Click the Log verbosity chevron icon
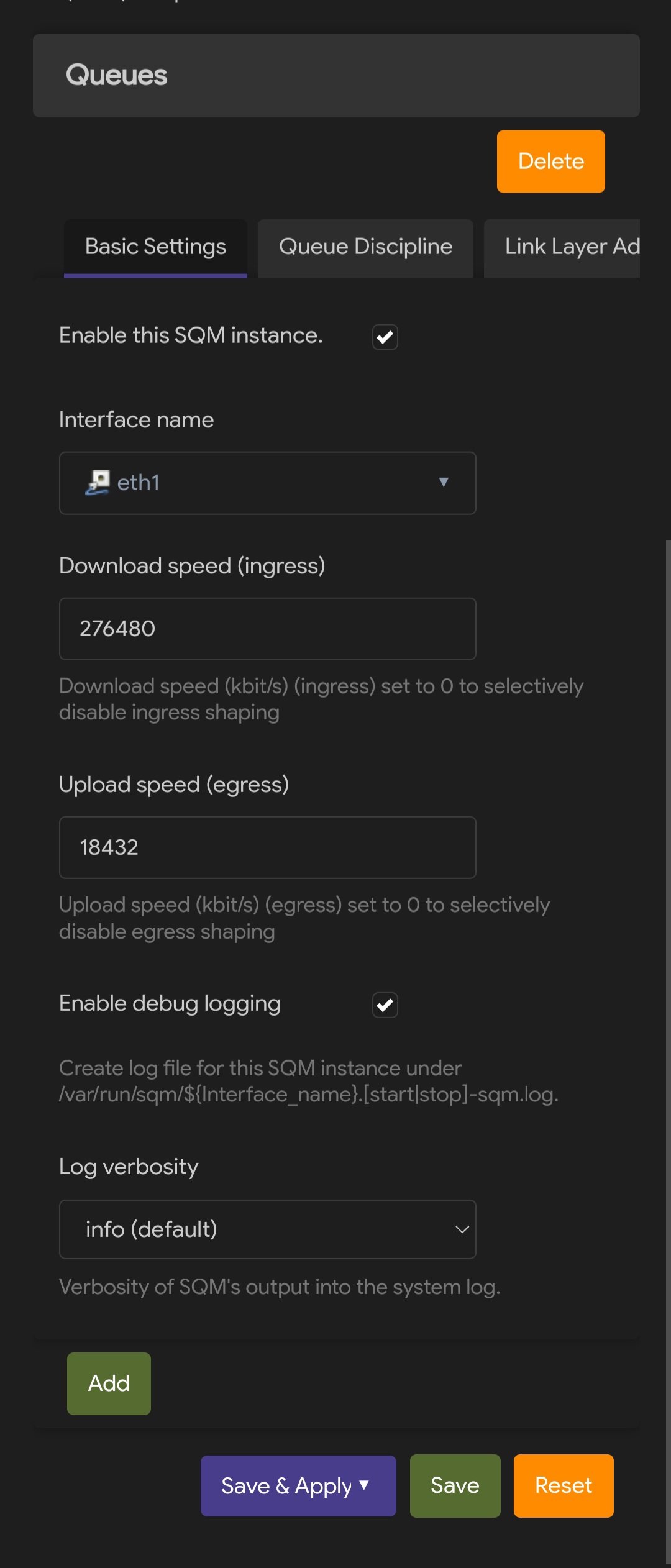This screenshot has width=671, height=1568. (462, 1229)
